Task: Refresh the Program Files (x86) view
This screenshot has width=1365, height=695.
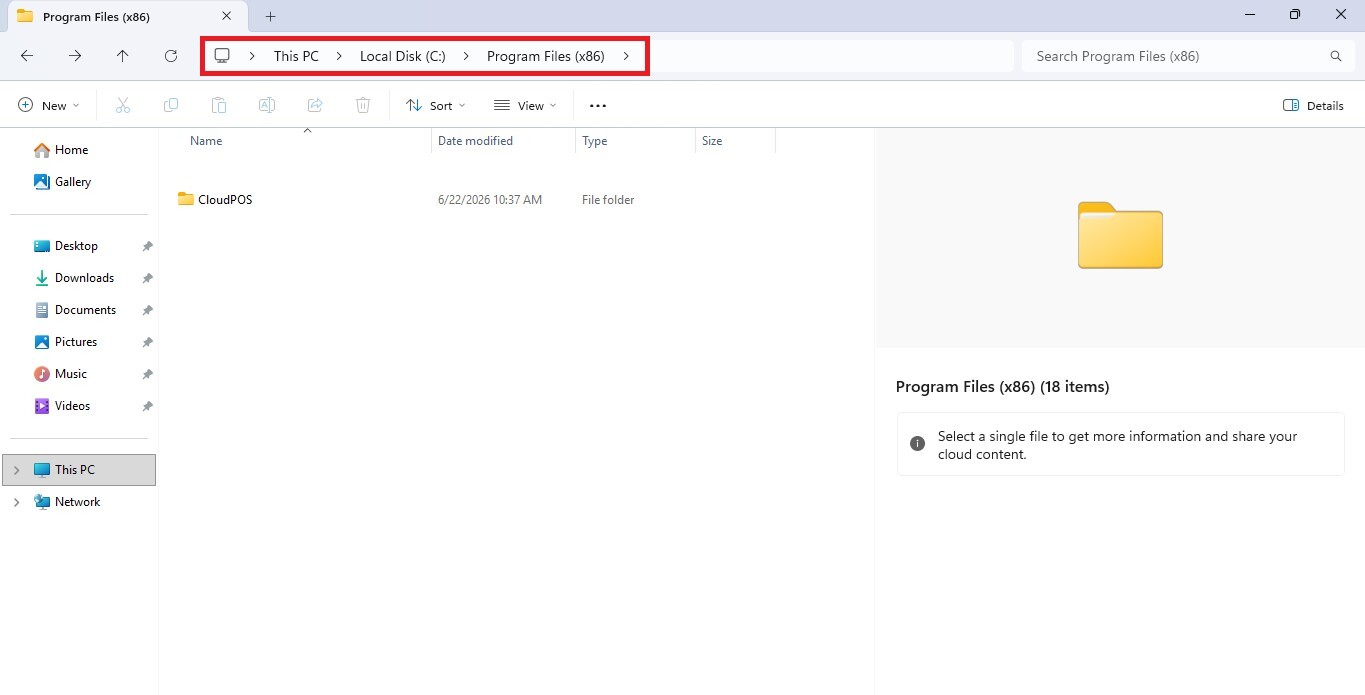Action: (171, 56)
